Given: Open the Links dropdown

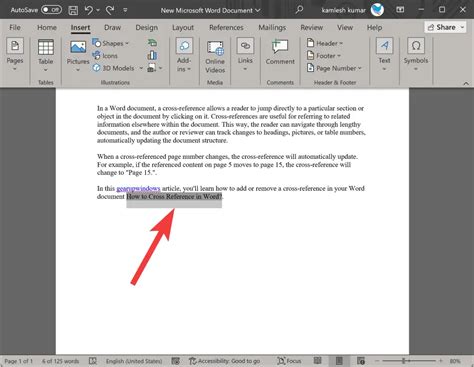Looking at the screenshot, I should [245, 55].
